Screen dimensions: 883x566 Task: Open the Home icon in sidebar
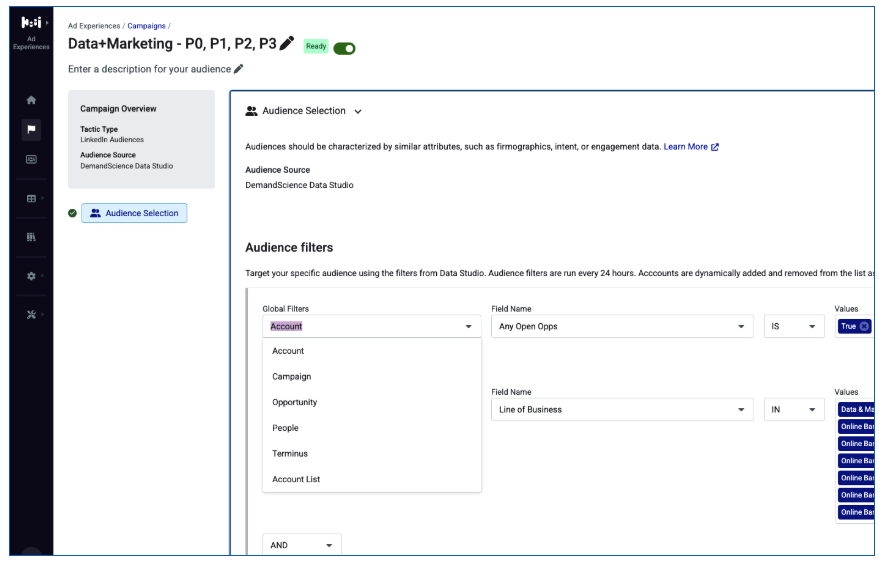pos(31,100)
